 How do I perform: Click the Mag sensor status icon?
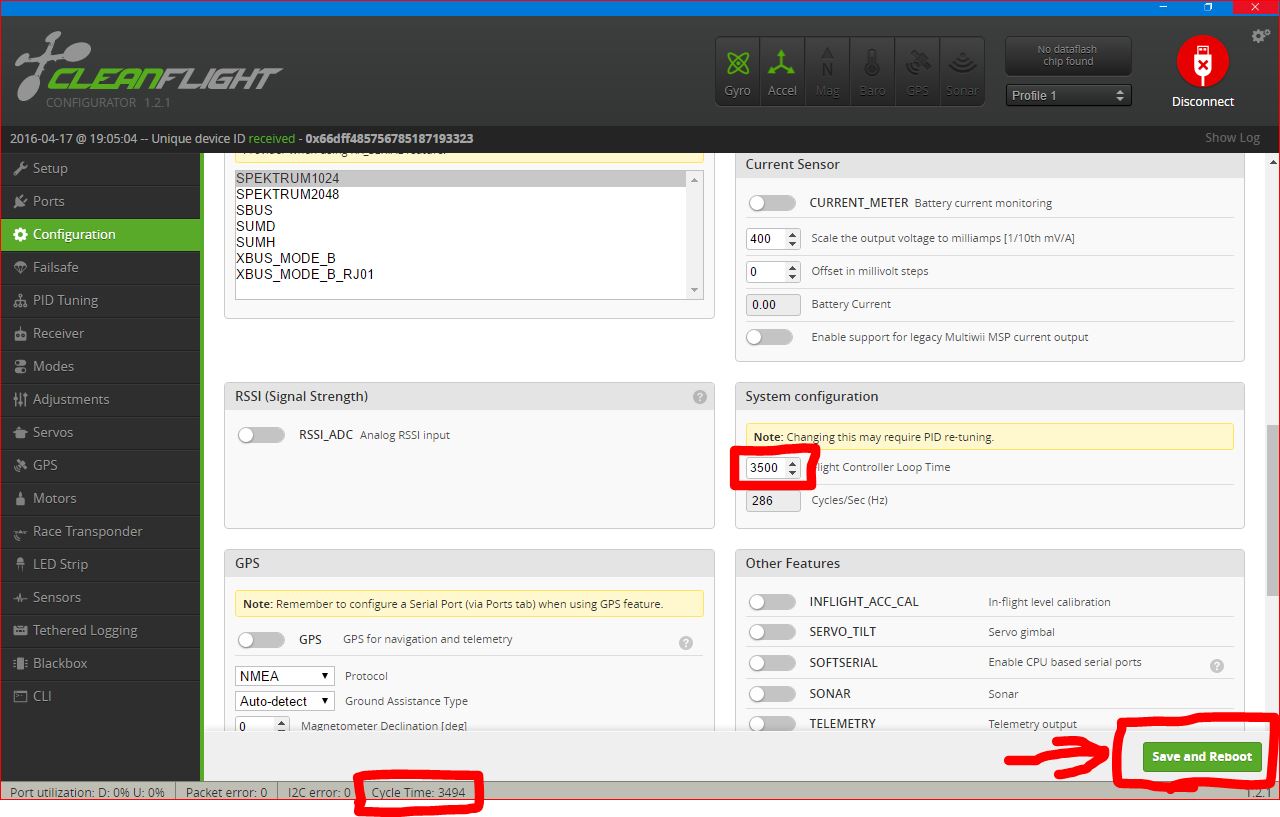click(827, 71)
